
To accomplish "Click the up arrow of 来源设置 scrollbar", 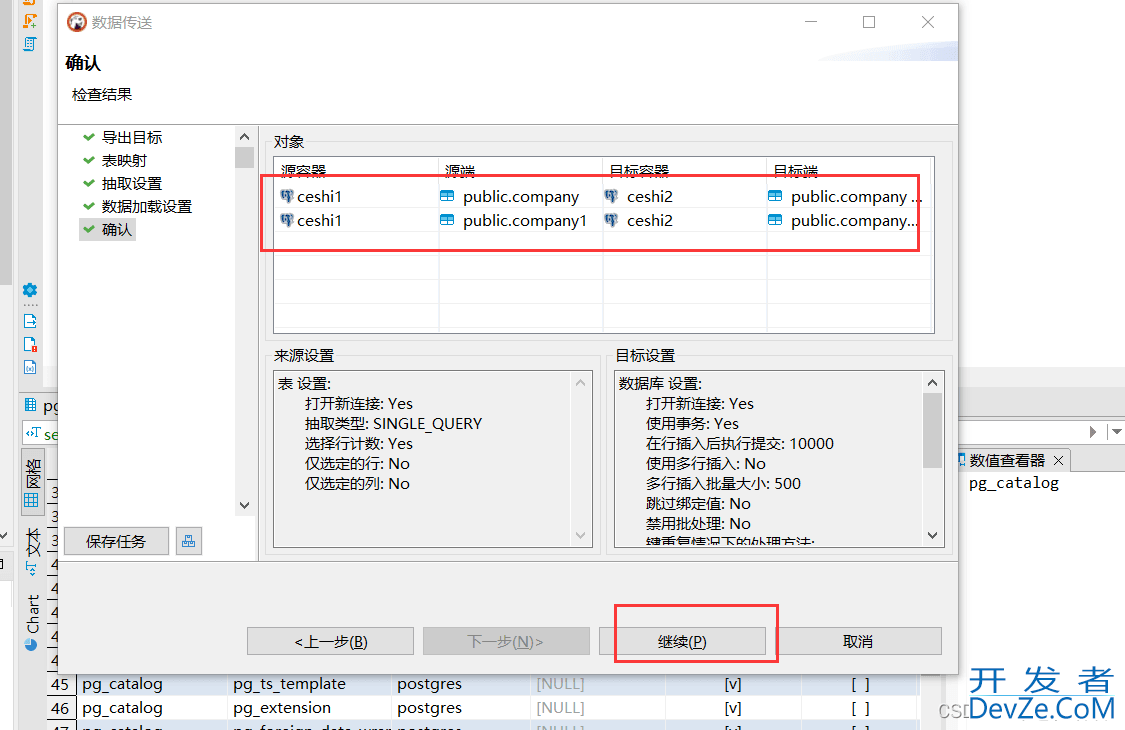I will coord(580,383).
